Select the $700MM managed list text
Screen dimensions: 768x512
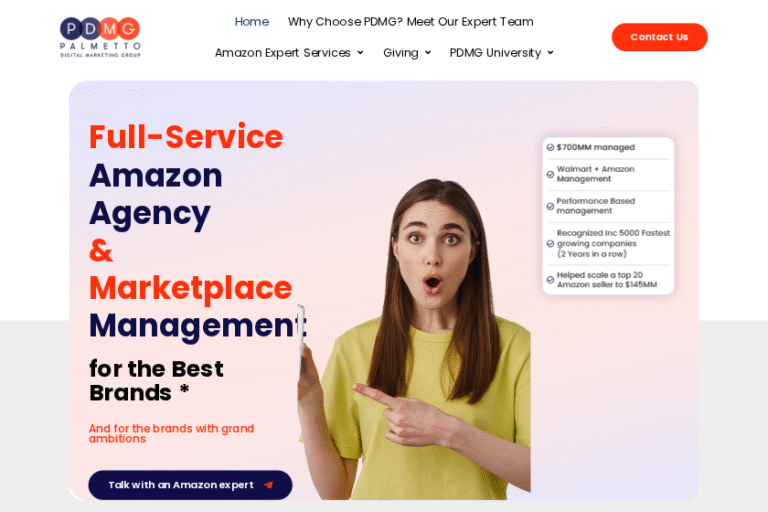pos(595,148)
